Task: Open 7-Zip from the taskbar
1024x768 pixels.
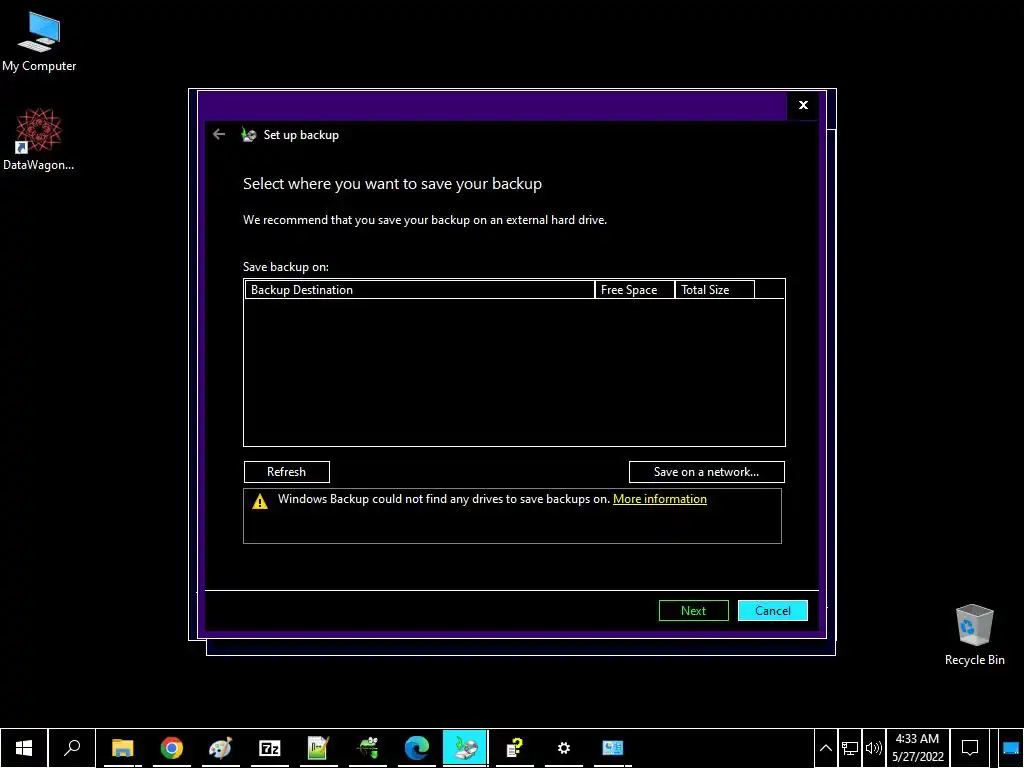Action: click(270, 748)
